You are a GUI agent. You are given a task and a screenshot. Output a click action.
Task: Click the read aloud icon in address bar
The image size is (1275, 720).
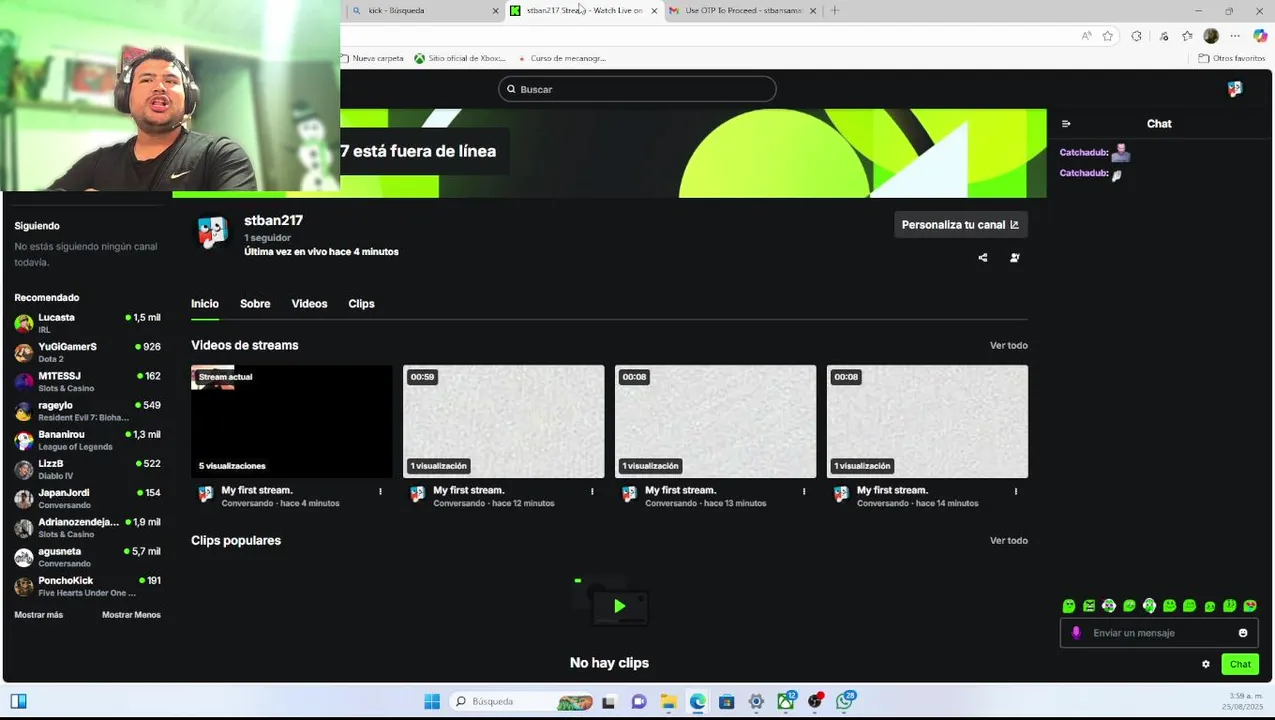coord(1086,36)
